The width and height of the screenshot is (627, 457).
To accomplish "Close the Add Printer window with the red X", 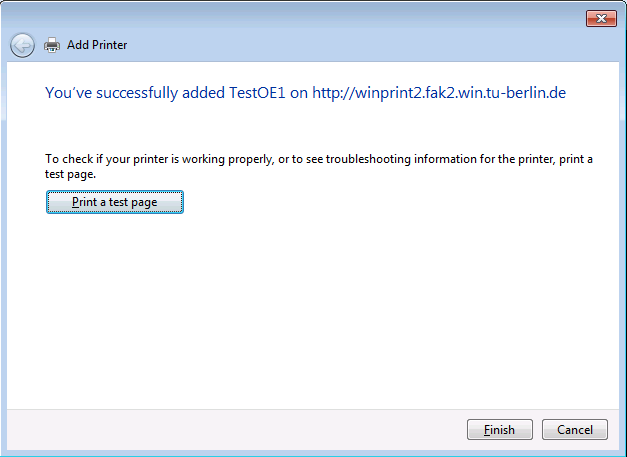I will click(601, 18).
